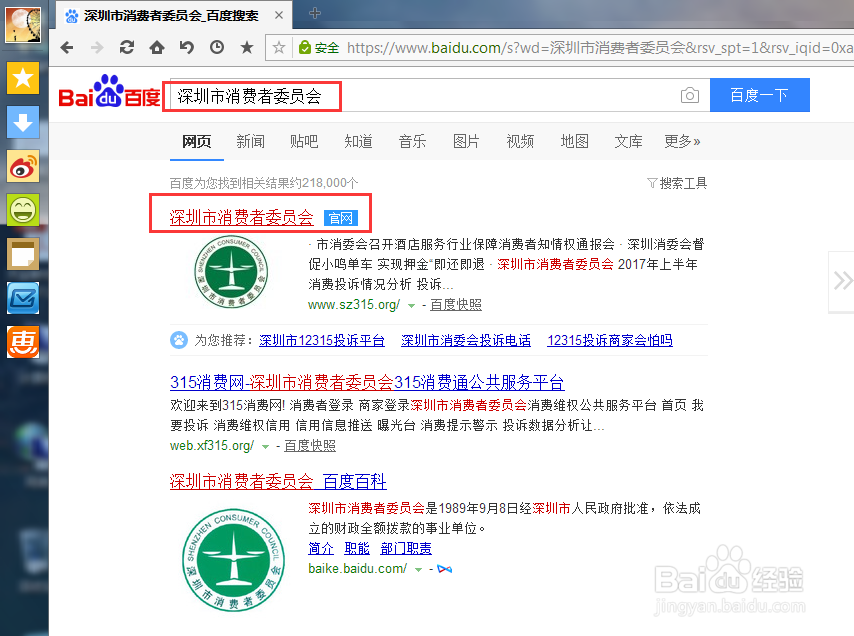Image resolution: width=854 pixels, height=636 pixels.
Task: Expand 更多» search categories
Action: (x=682, y=142)
